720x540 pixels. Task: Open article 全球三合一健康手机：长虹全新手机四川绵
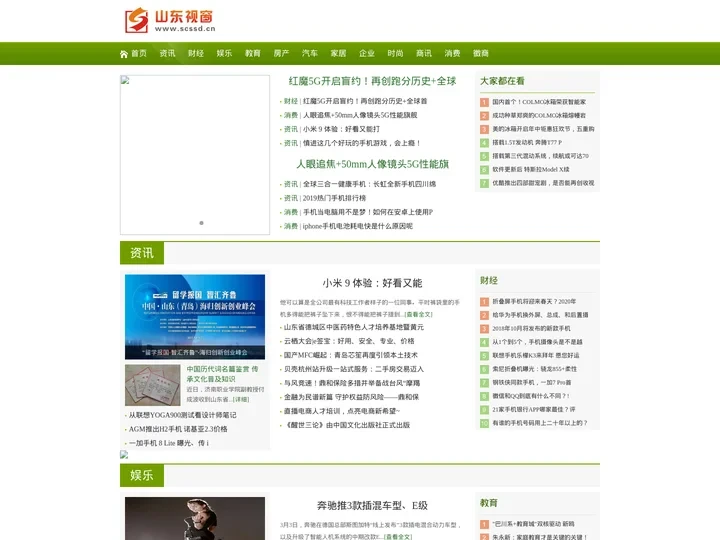(369, 184)
